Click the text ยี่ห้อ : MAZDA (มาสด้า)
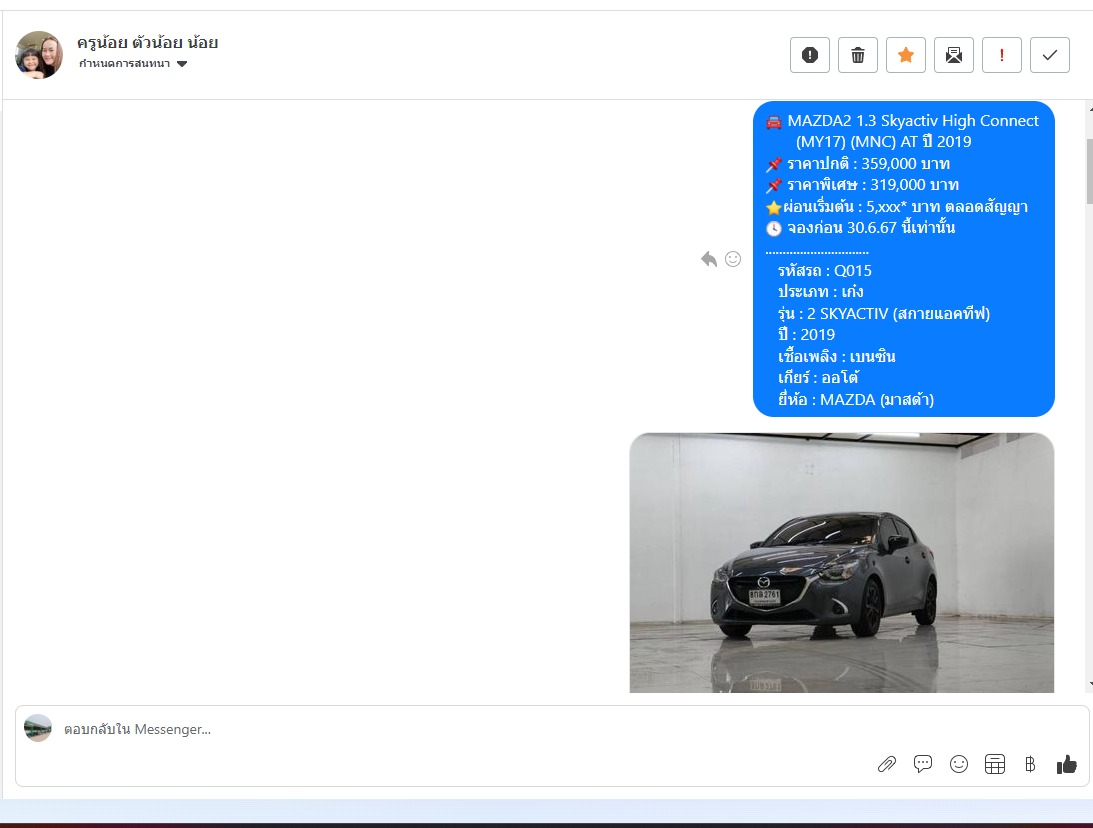 point(855,399)
